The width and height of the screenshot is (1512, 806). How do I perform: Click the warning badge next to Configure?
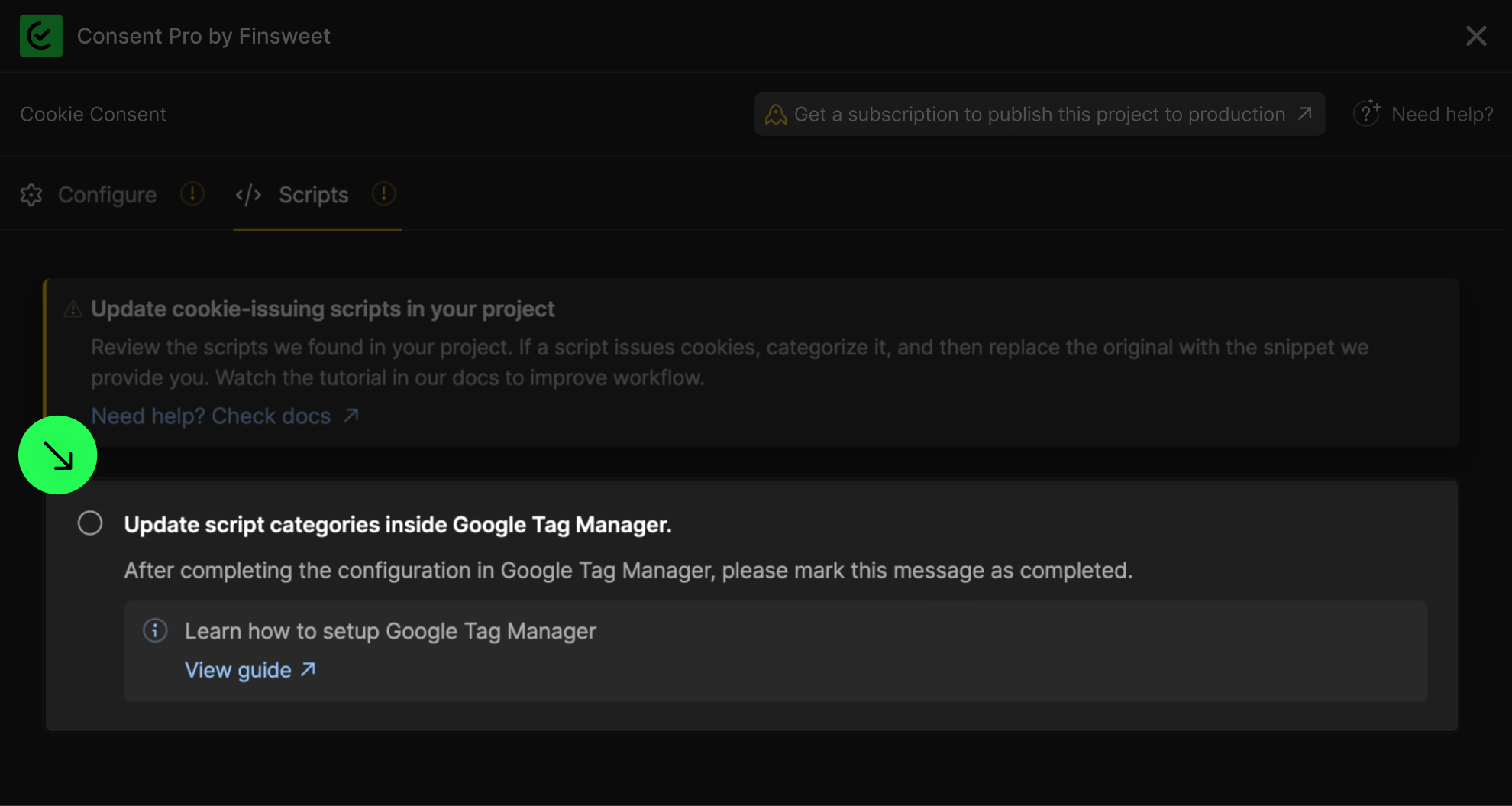(x=192, y=194)
